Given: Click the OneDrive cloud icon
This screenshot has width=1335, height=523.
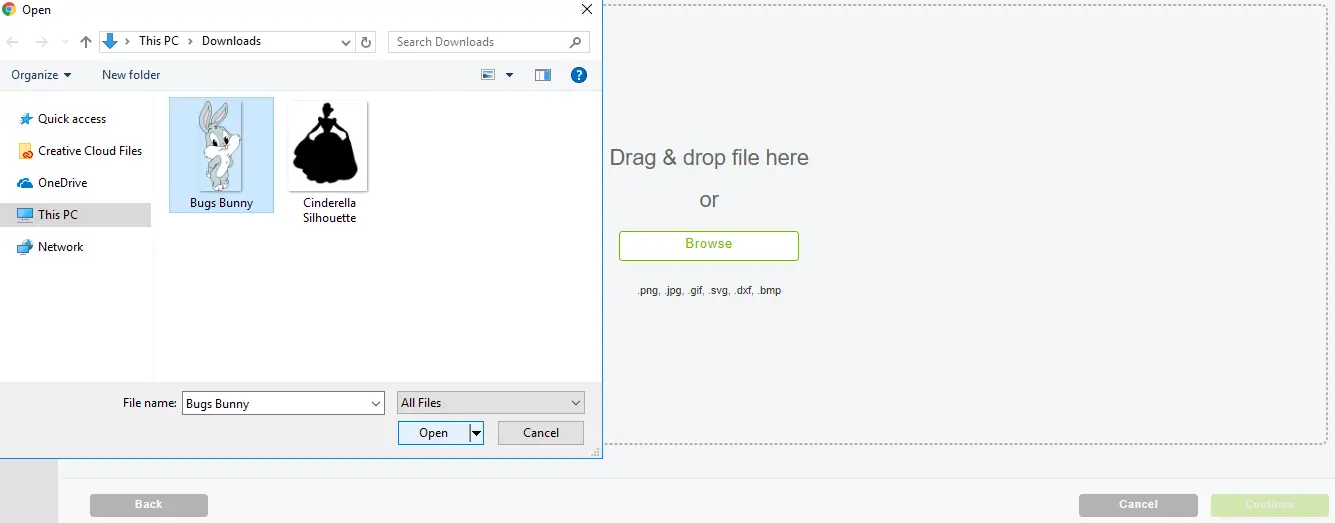Looking at the screenshot, I should [x=26, y=183].
